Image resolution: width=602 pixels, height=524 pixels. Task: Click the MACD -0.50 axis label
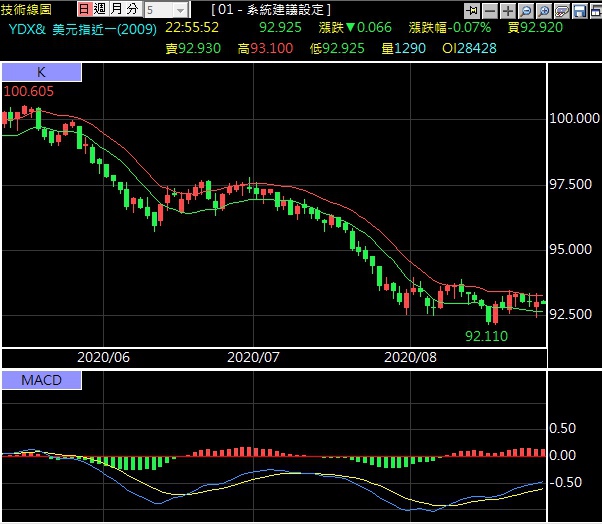566,482
